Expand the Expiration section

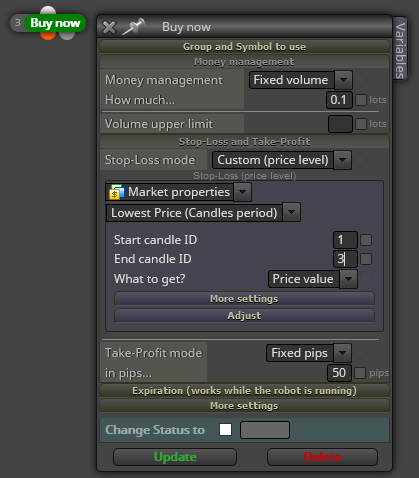point(244,391)
